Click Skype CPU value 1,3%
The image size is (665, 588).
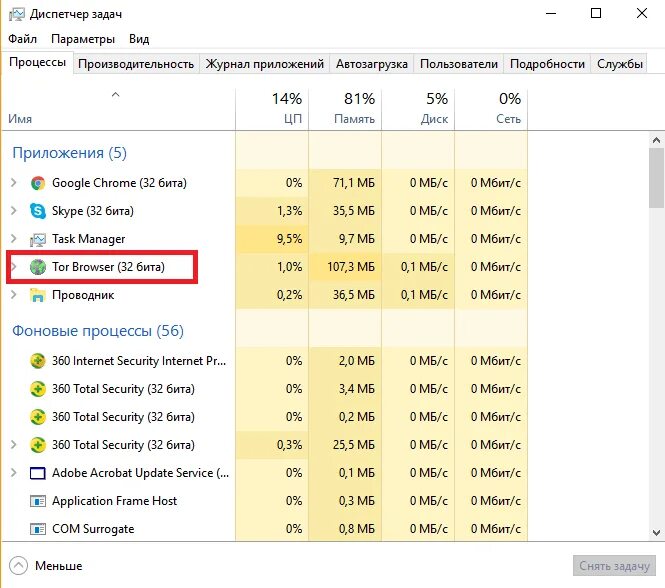(289, 211)
